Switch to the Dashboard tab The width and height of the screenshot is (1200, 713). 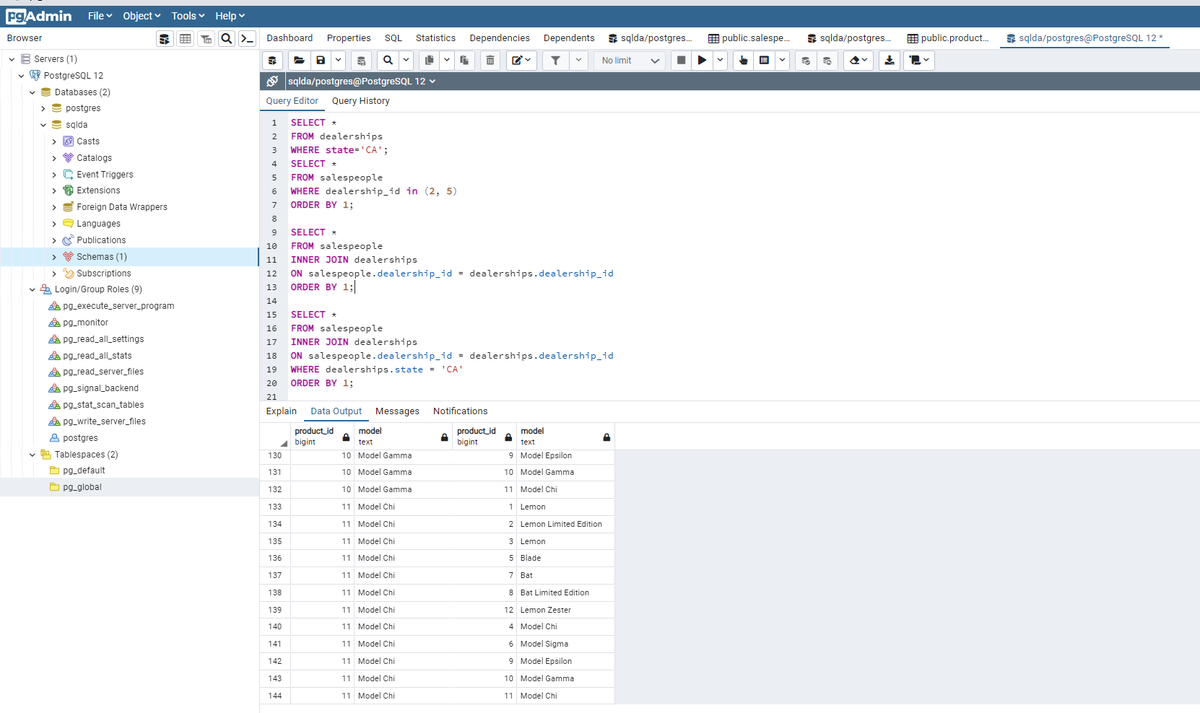[290, 38]
